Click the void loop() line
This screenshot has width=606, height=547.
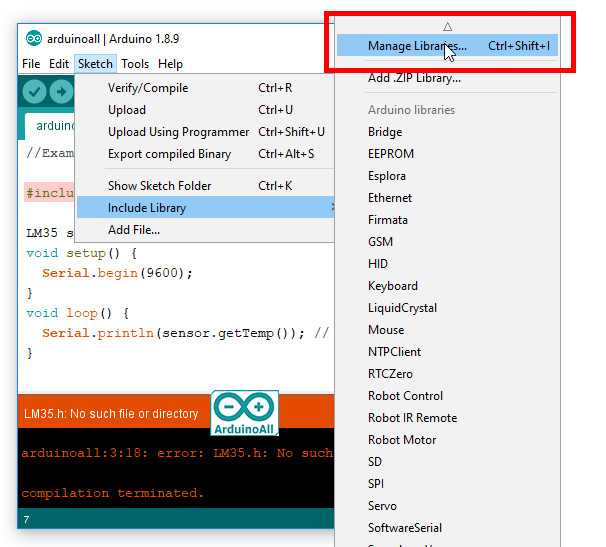click(x=78, y=313)
